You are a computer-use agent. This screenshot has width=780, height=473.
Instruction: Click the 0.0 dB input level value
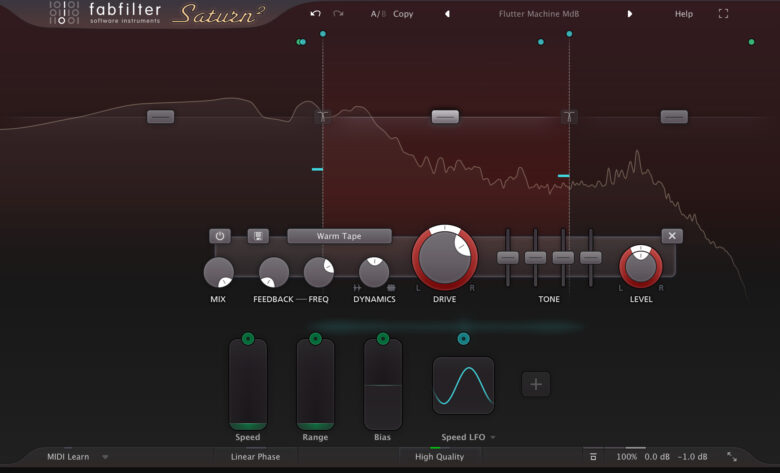tap(657, 457)
